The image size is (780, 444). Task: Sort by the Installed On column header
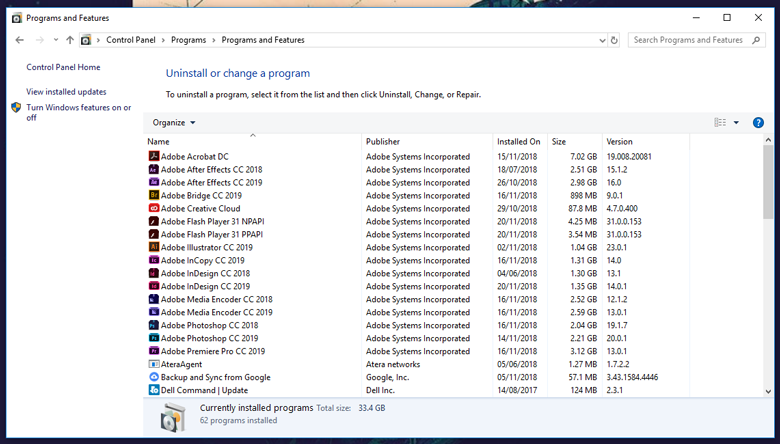click(x=520, y=141)
